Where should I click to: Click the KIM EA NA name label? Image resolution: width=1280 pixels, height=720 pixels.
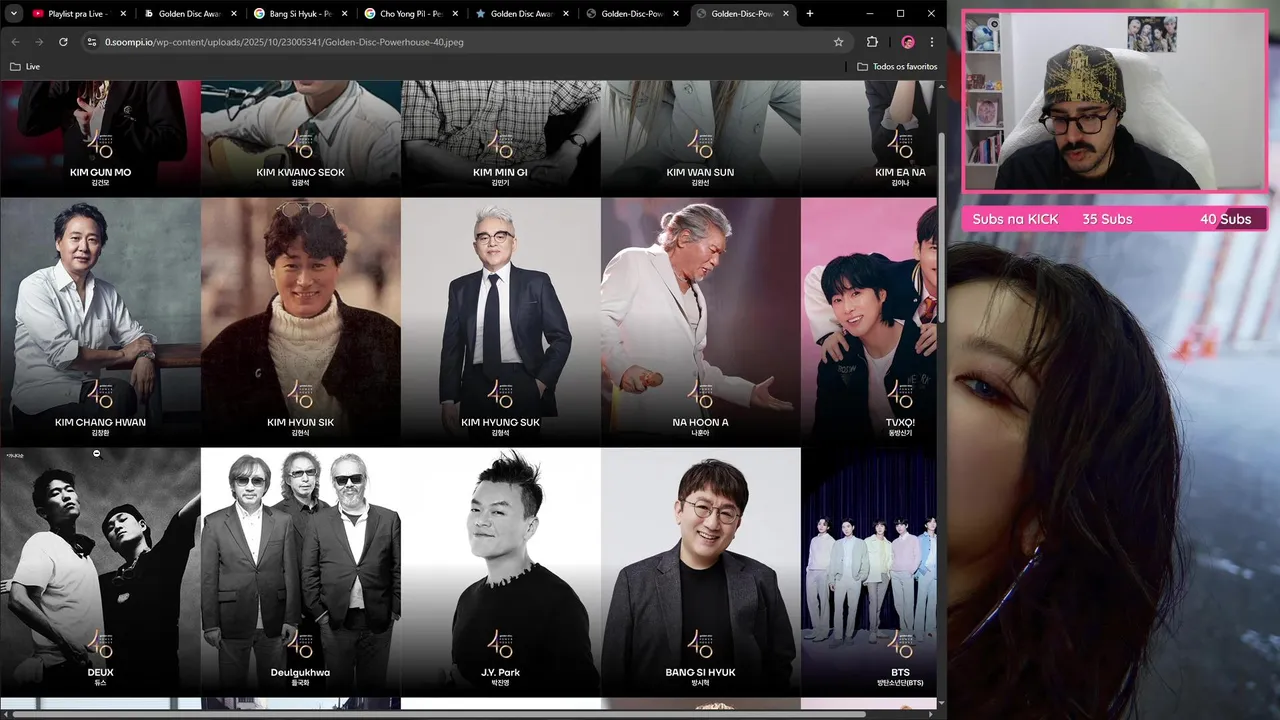coord(900,172)
